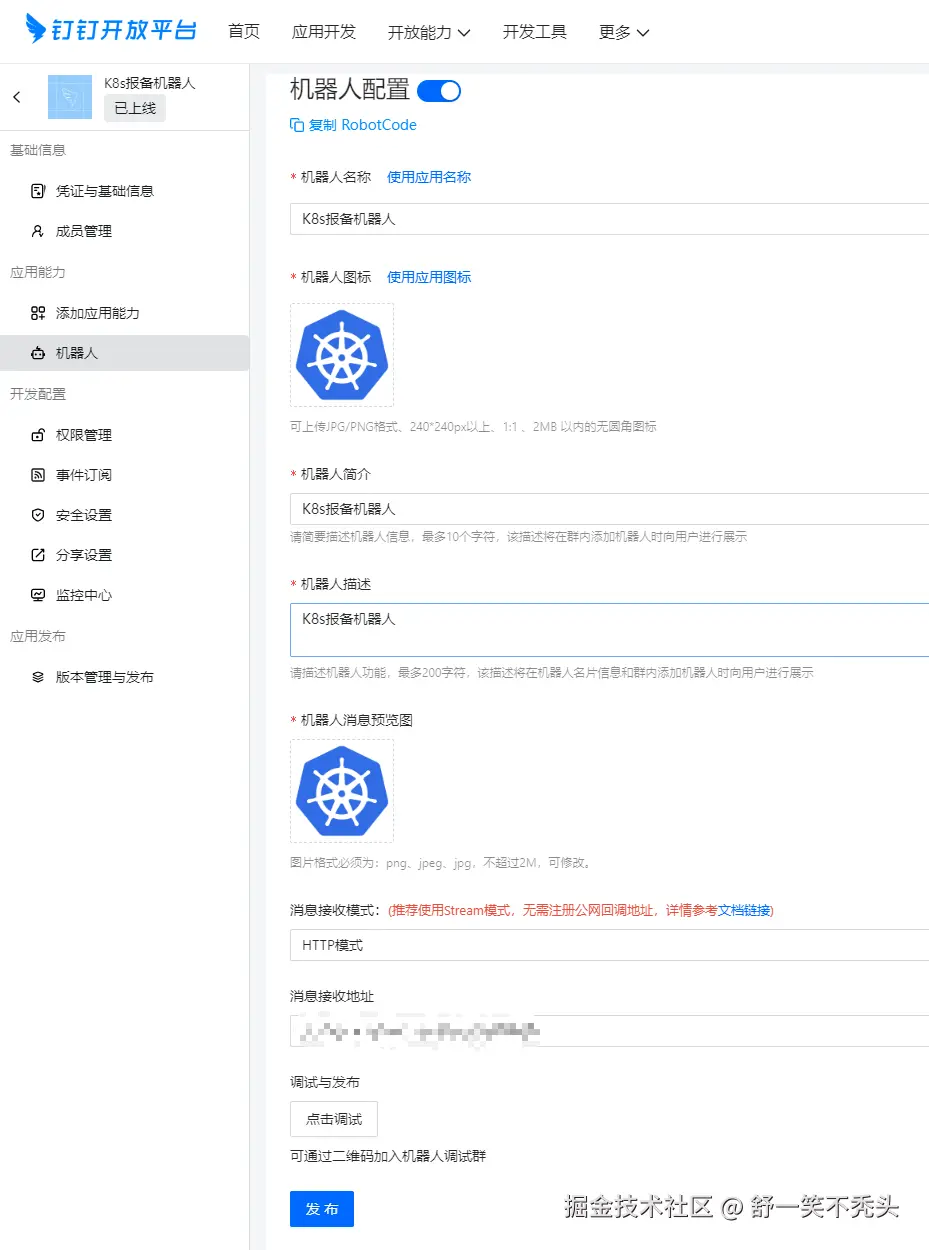
Task: Open the 开发工具 nav tab
Action: [535, 32]
